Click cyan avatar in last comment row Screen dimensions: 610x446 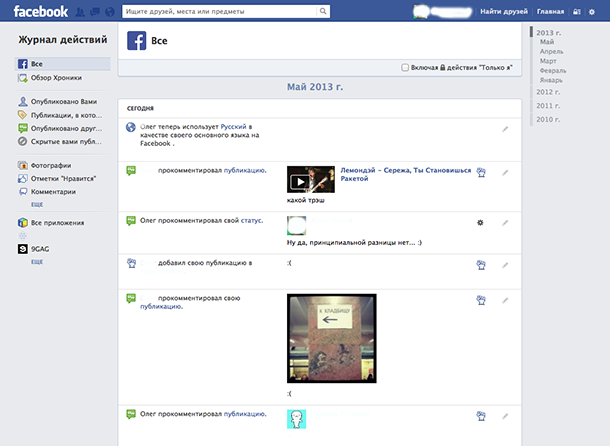pos(296,419)
